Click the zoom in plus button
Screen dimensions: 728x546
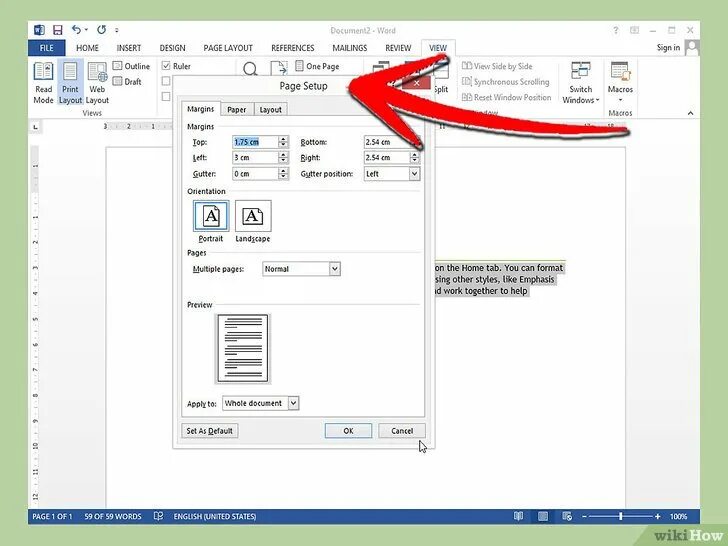click(657, 516)
